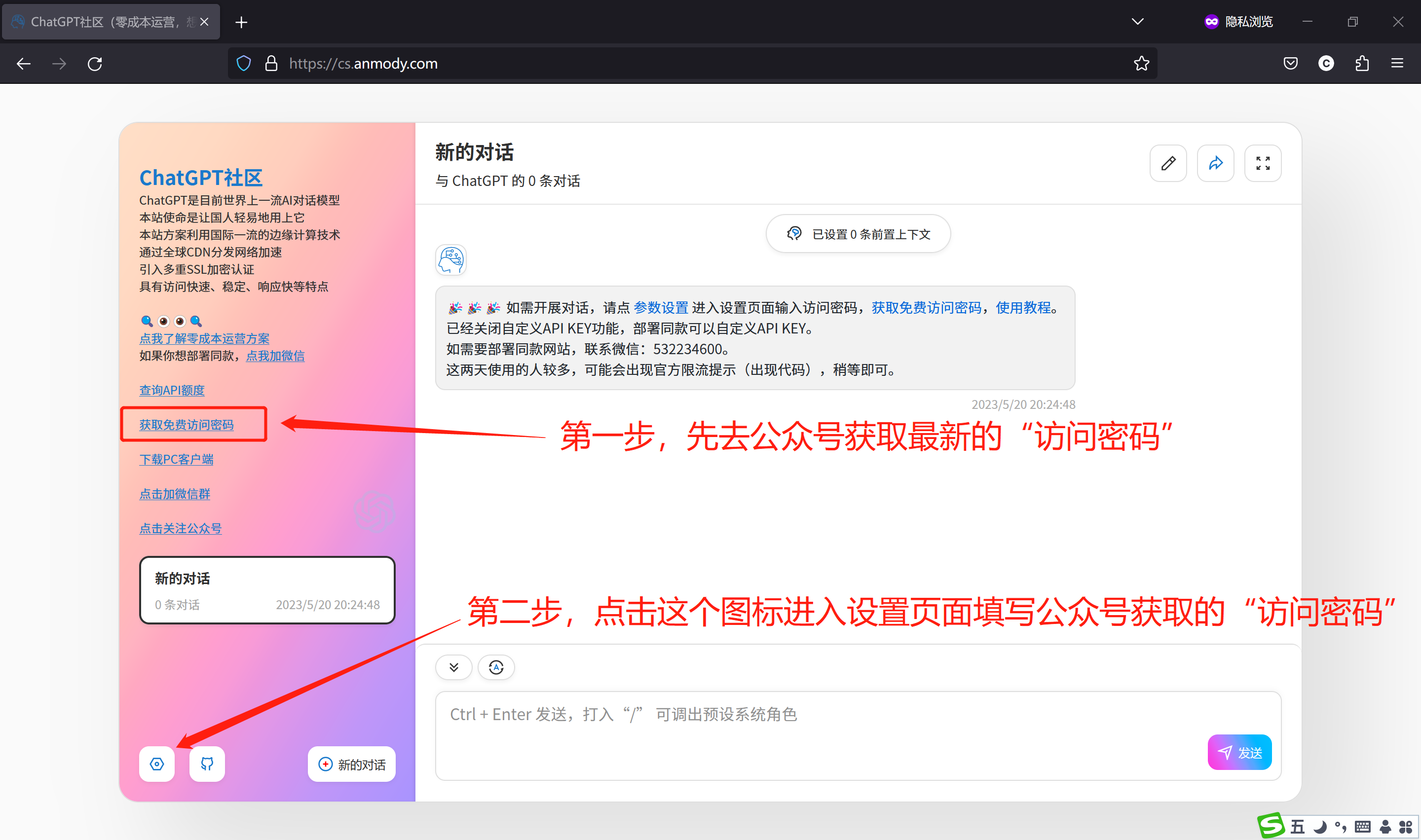Open 下载PC客户端 link
The width and height of the screenshot is (1421, 840).
[176, 459]
